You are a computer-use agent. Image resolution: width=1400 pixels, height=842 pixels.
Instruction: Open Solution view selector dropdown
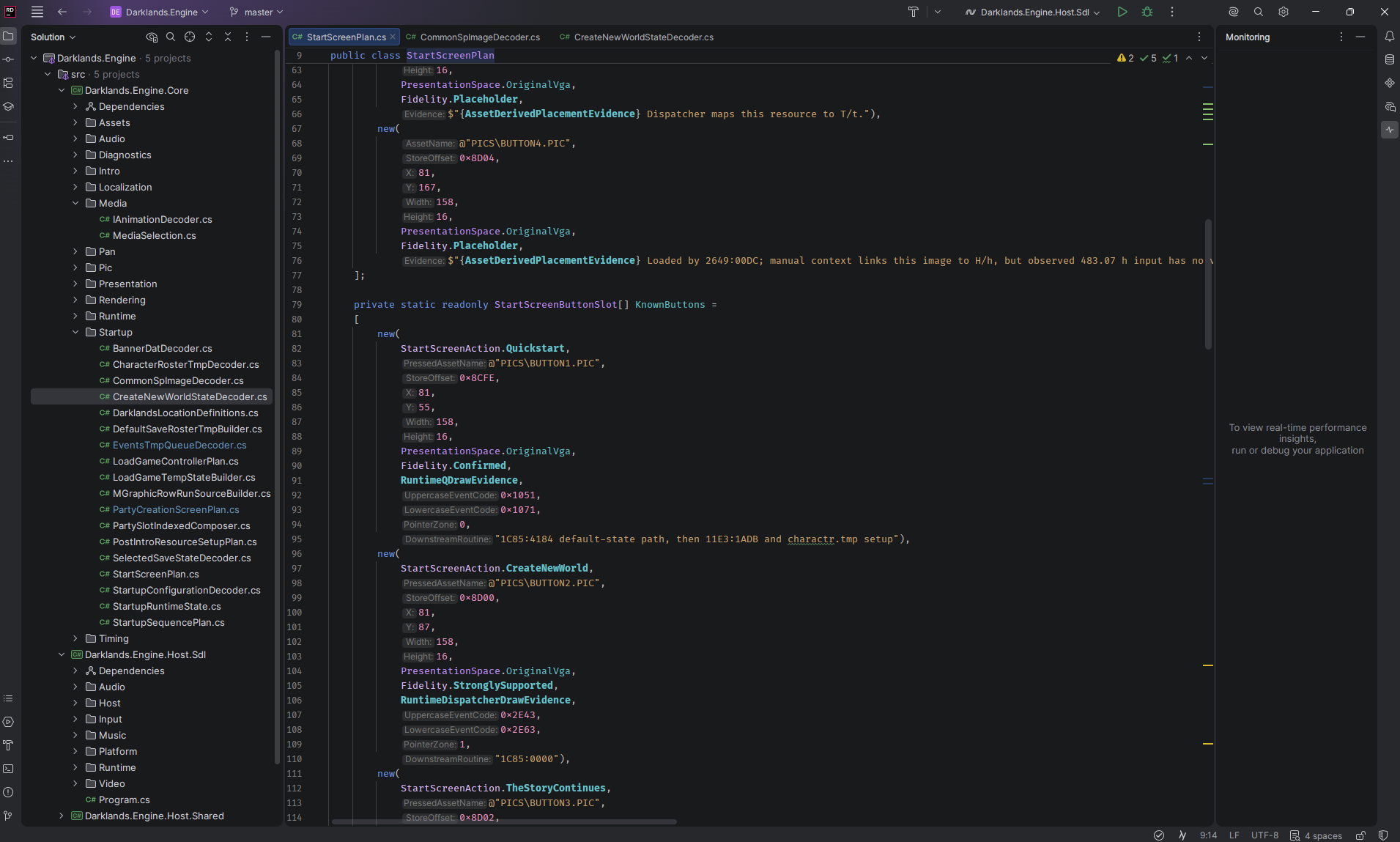click(x=53, y=37)
